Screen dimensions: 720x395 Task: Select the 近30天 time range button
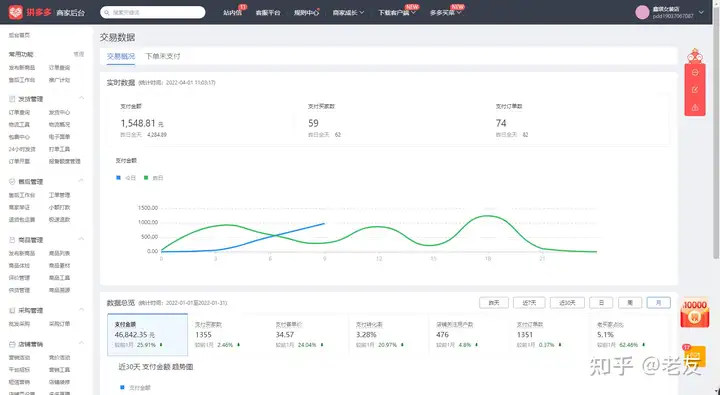(x=567, y=303)
